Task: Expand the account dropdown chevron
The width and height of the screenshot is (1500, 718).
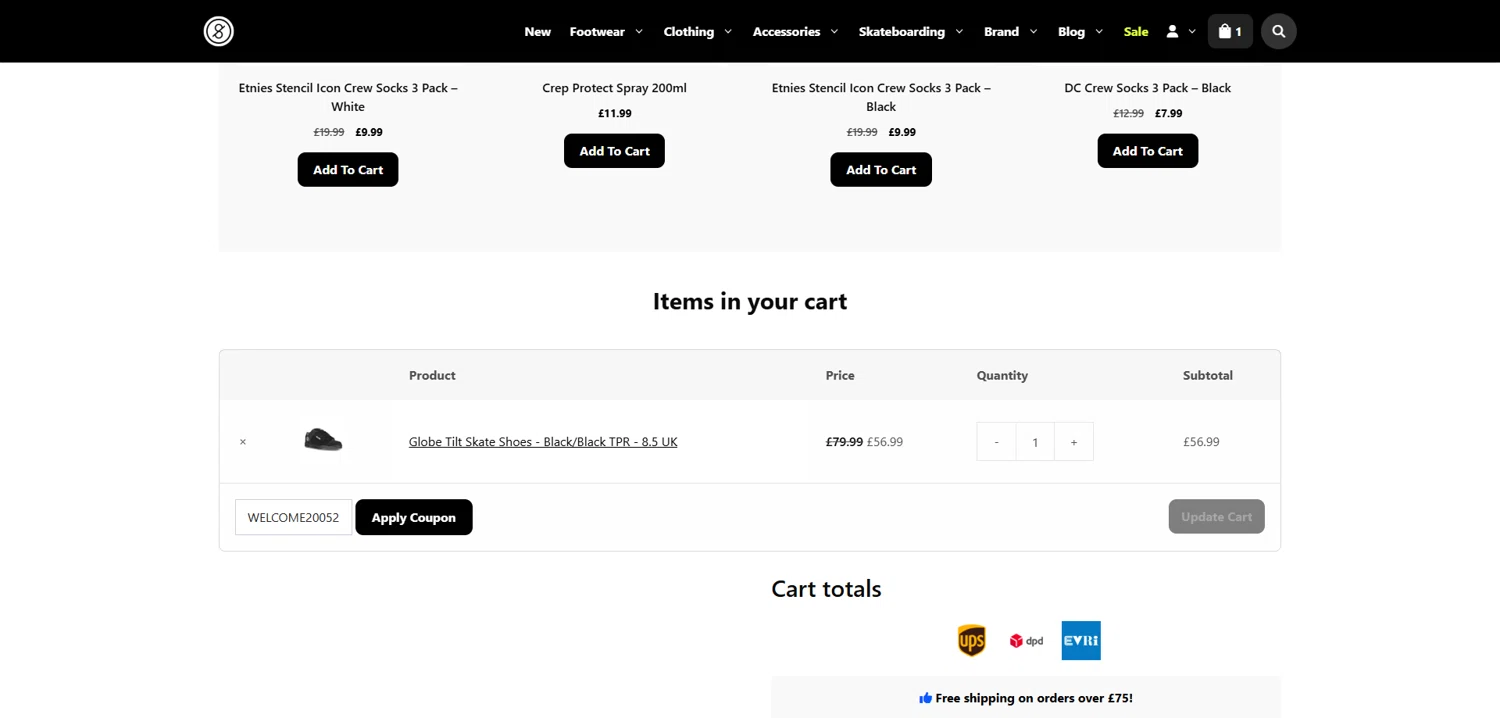Action: tap(1192, 32)
